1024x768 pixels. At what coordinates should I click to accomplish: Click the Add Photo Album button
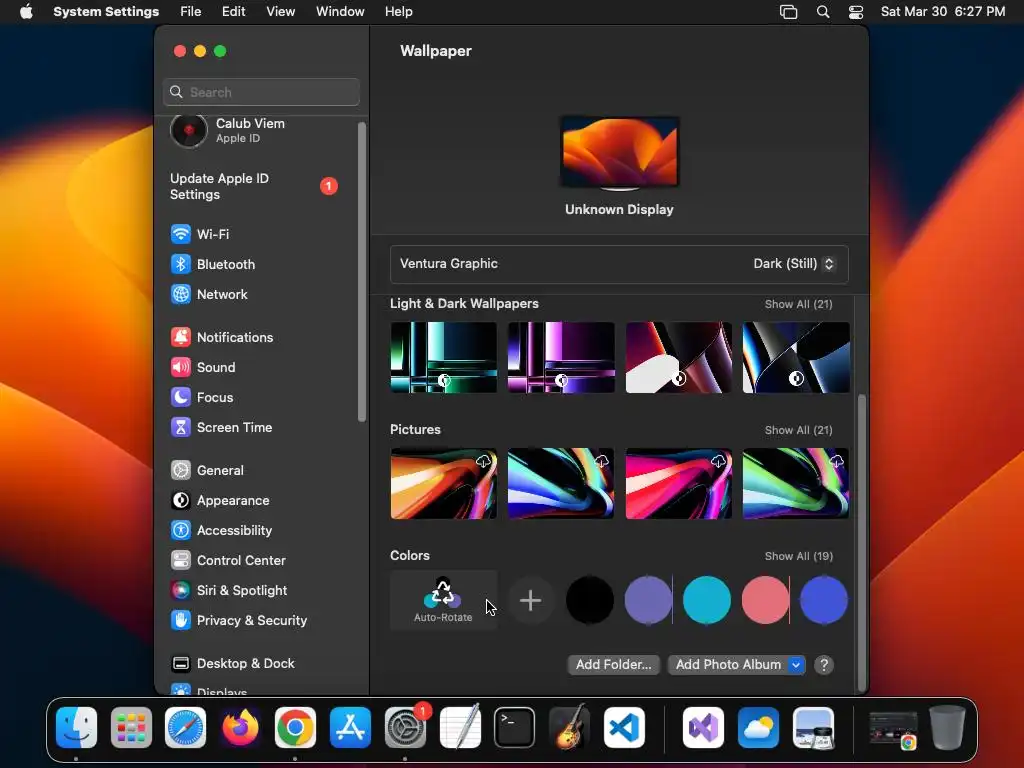(x=728, y=665)
